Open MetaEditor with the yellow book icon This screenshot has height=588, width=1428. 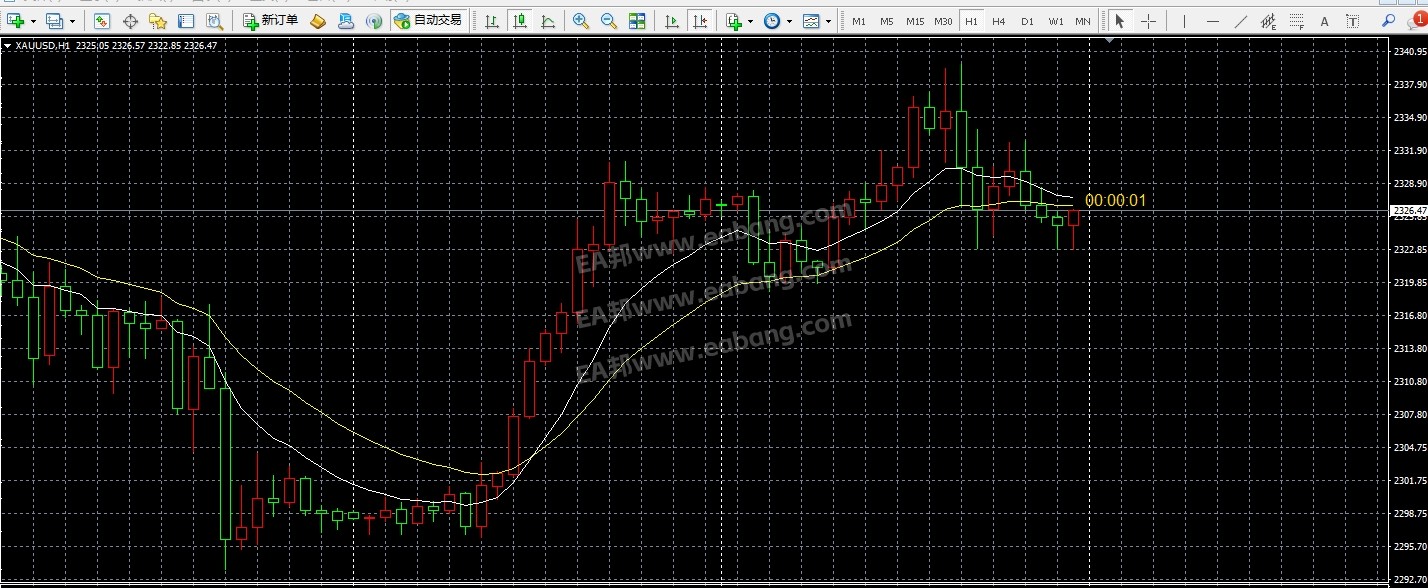pos(317,21)
